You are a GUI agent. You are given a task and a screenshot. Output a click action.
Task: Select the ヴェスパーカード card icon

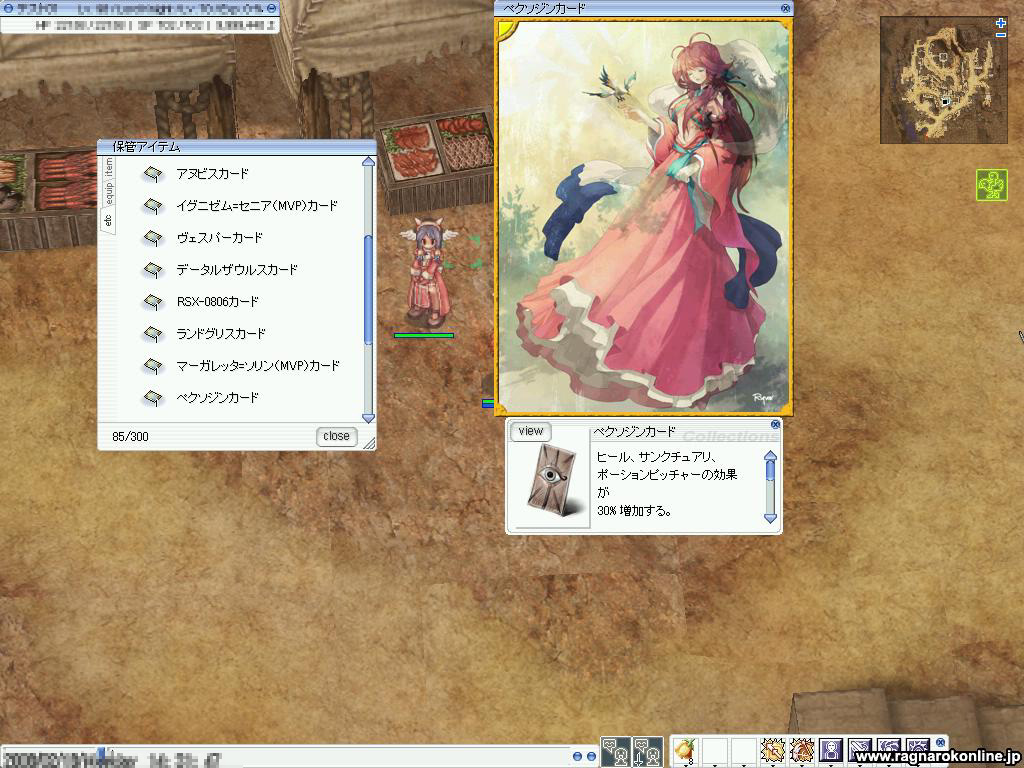[x=153, y=238]
